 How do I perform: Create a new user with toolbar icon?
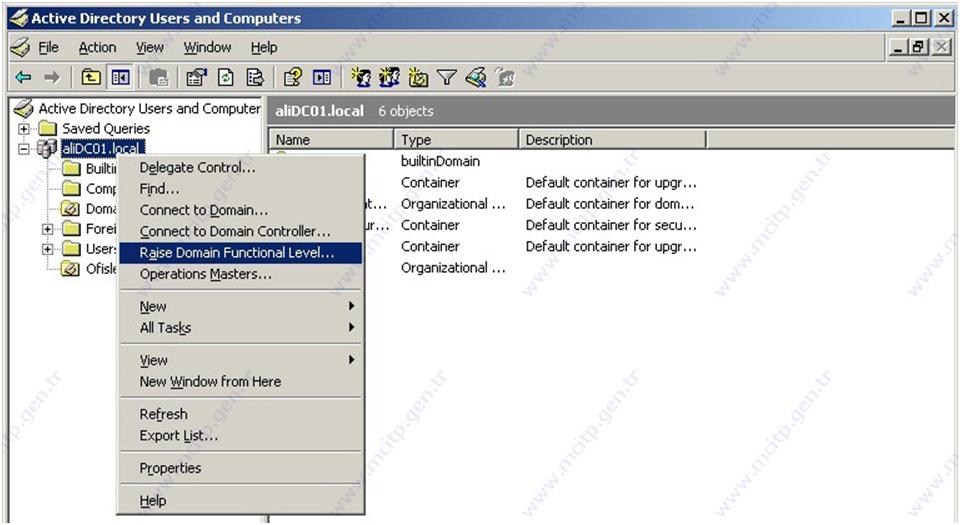(361, 77)
